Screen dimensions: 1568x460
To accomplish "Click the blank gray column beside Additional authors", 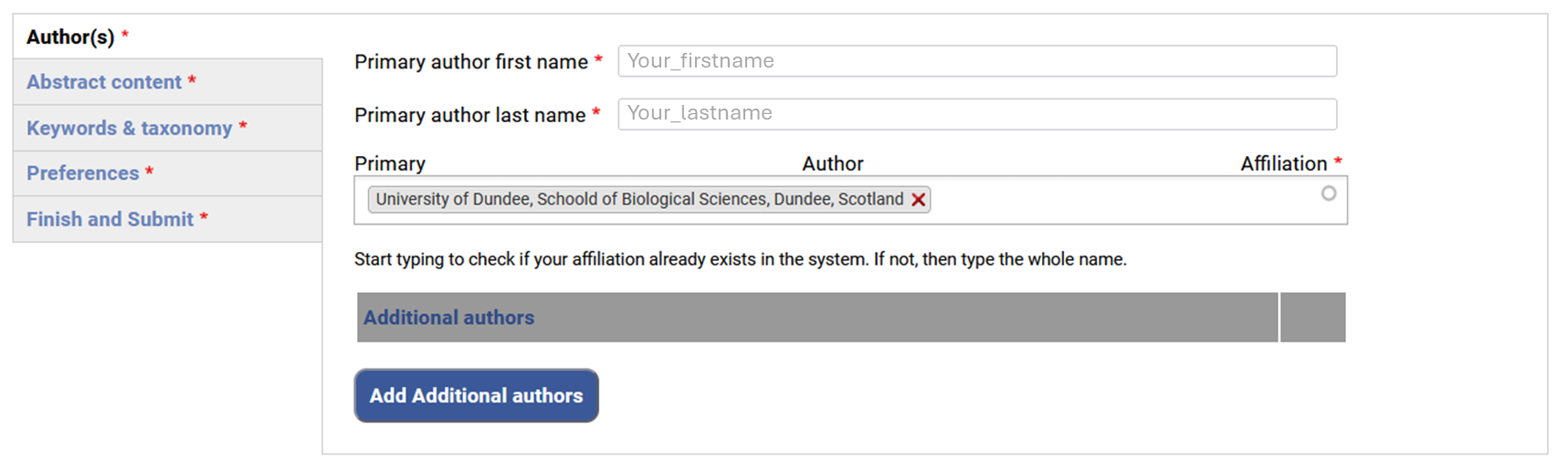I will click(x=1312, y=318).
